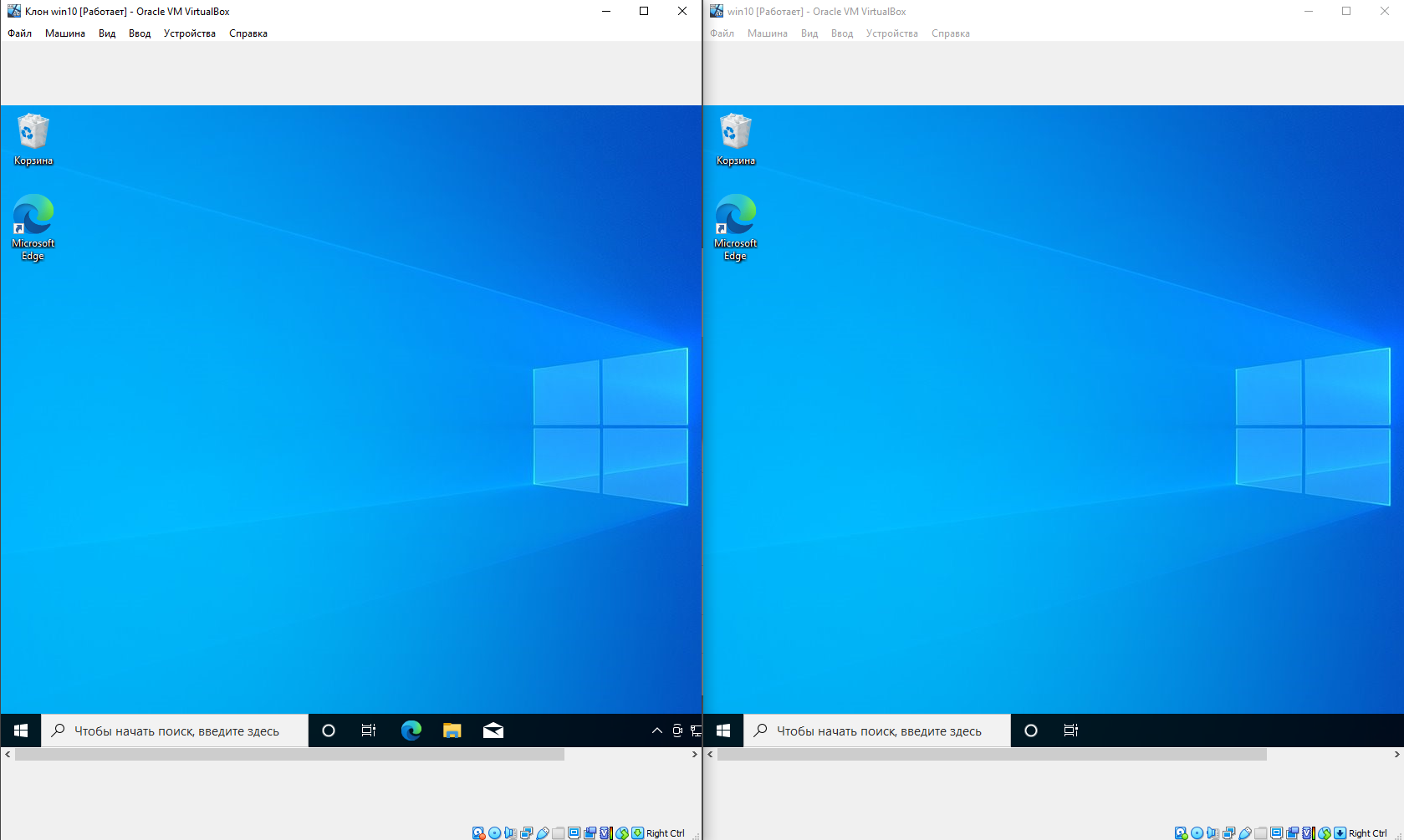Launch Edge from Клон win10 taskbar
The width and height of the screenshot is (1404, 840).
point(411,731)
